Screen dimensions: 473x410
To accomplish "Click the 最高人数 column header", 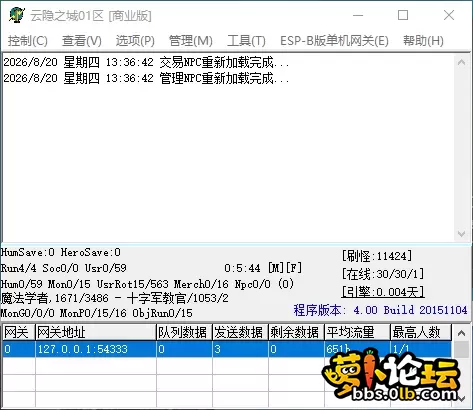I will [x=421, y=332].
